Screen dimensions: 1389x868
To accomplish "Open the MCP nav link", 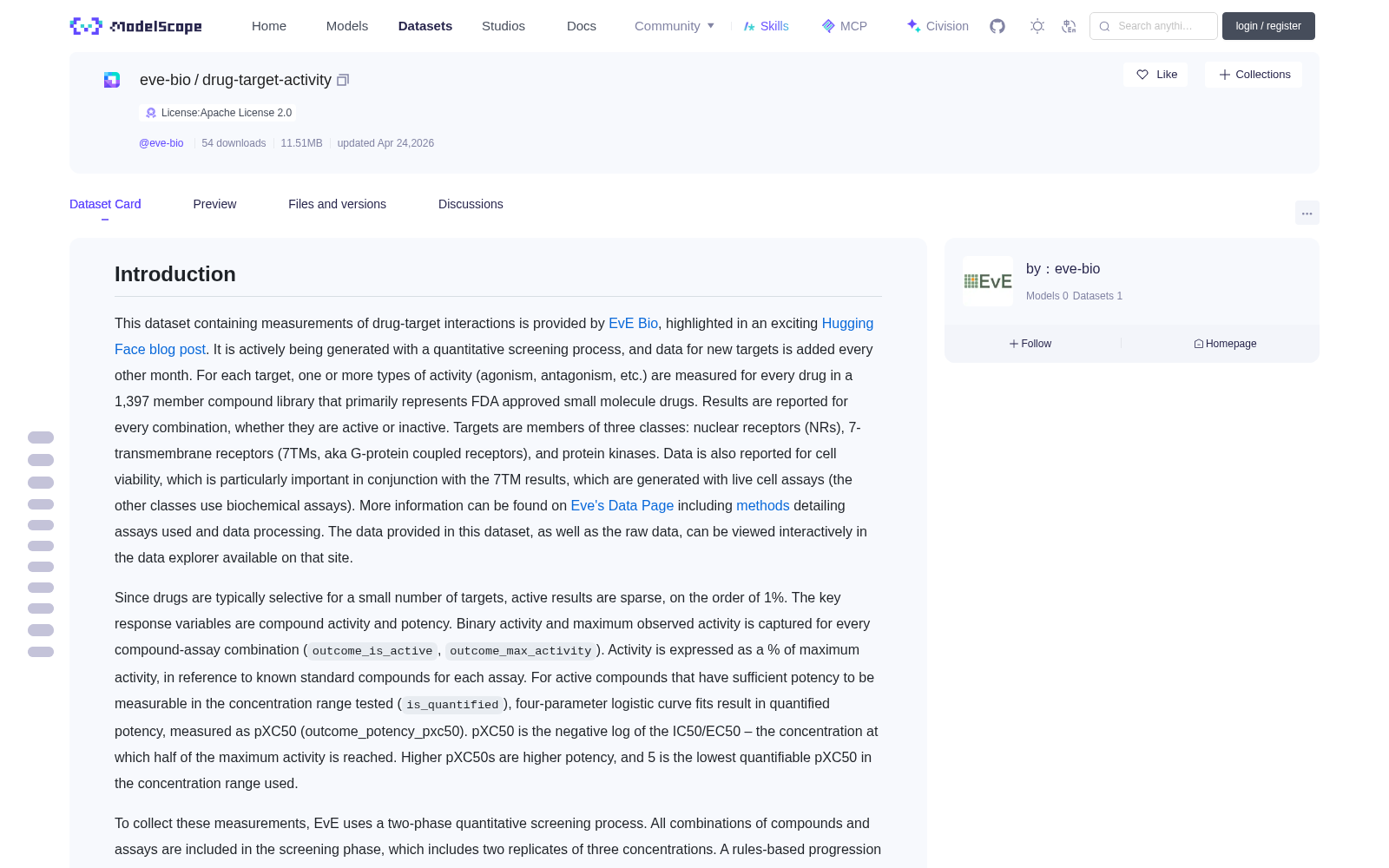I will (x=845, y=26).
